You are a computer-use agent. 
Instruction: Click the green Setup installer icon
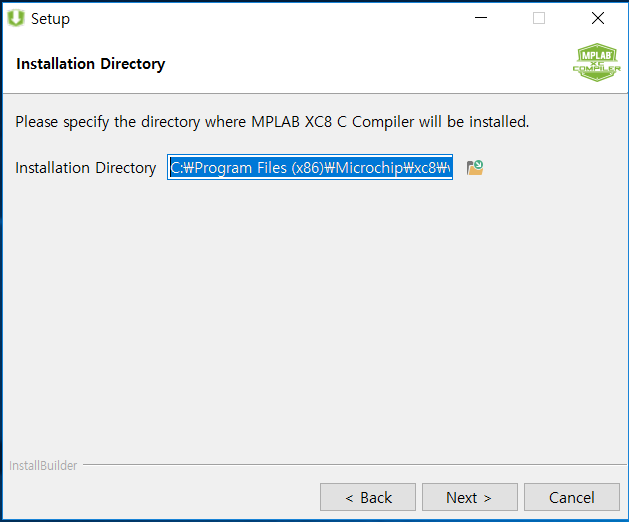point(16,18)
